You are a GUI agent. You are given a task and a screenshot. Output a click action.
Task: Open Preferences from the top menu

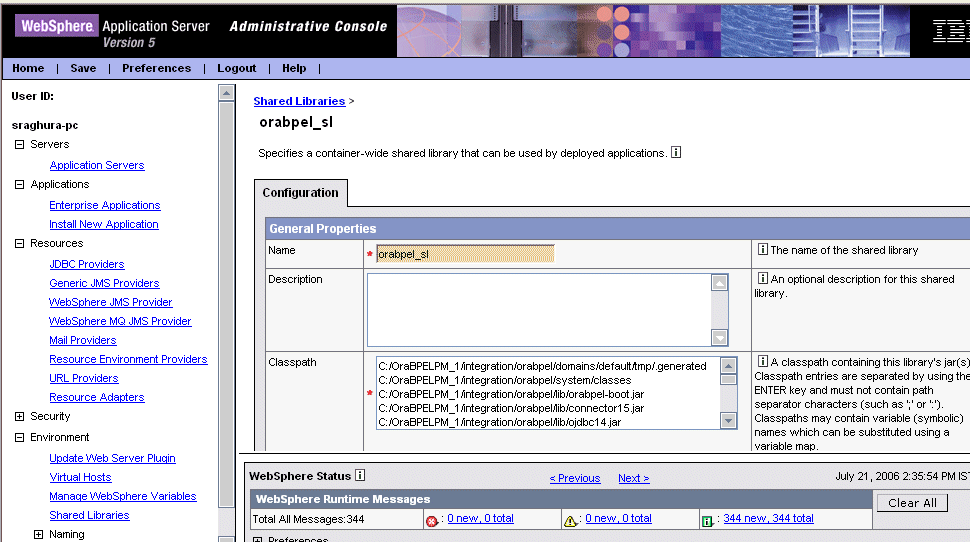[157, 68]
